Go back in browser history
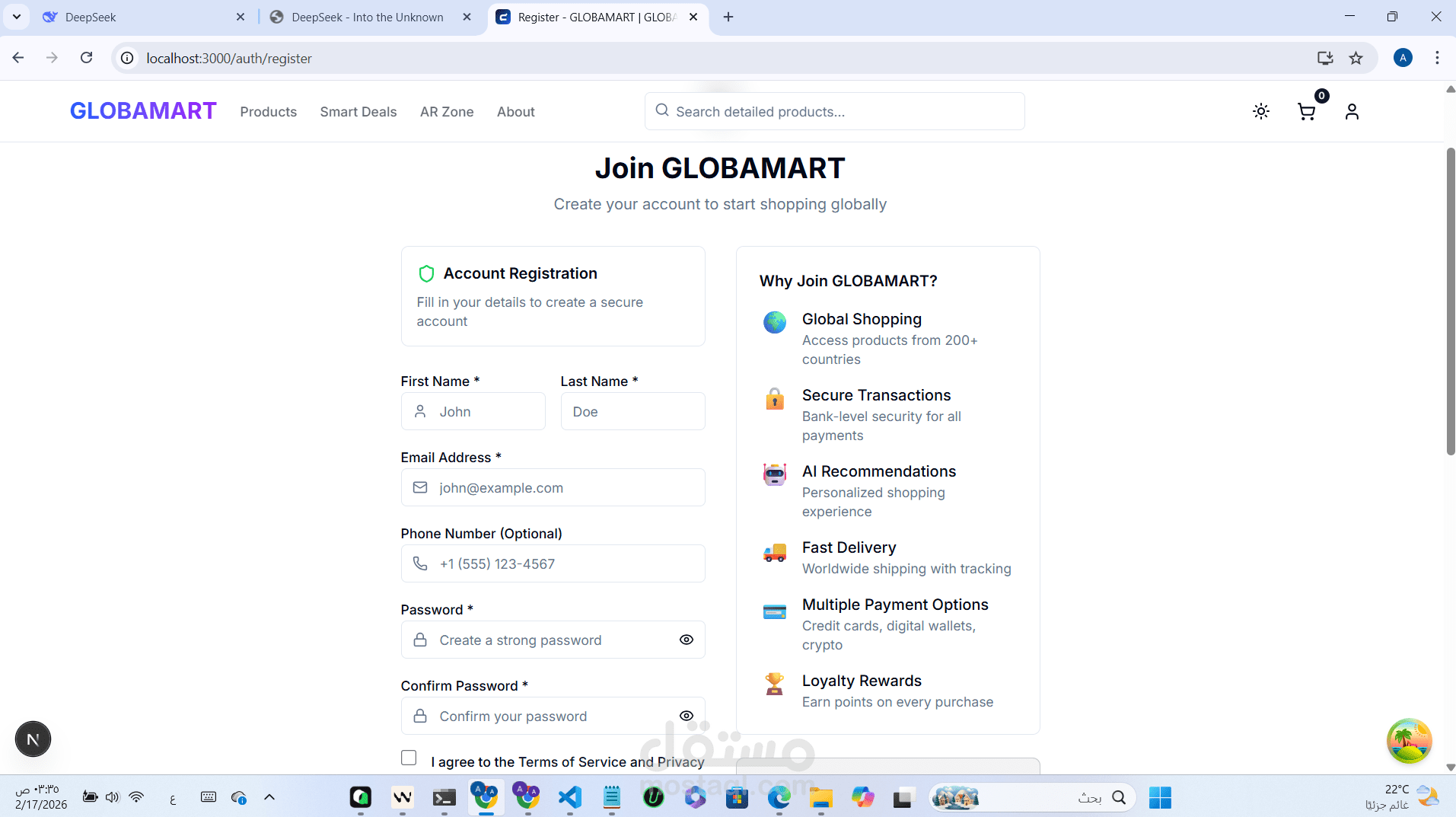1456x817 pixels. 18,58
